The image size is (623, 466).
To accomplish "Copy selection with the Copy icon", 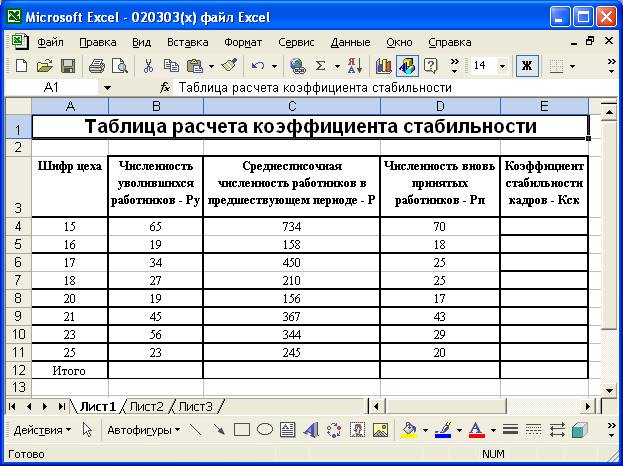I will click(x=171, y=66).
